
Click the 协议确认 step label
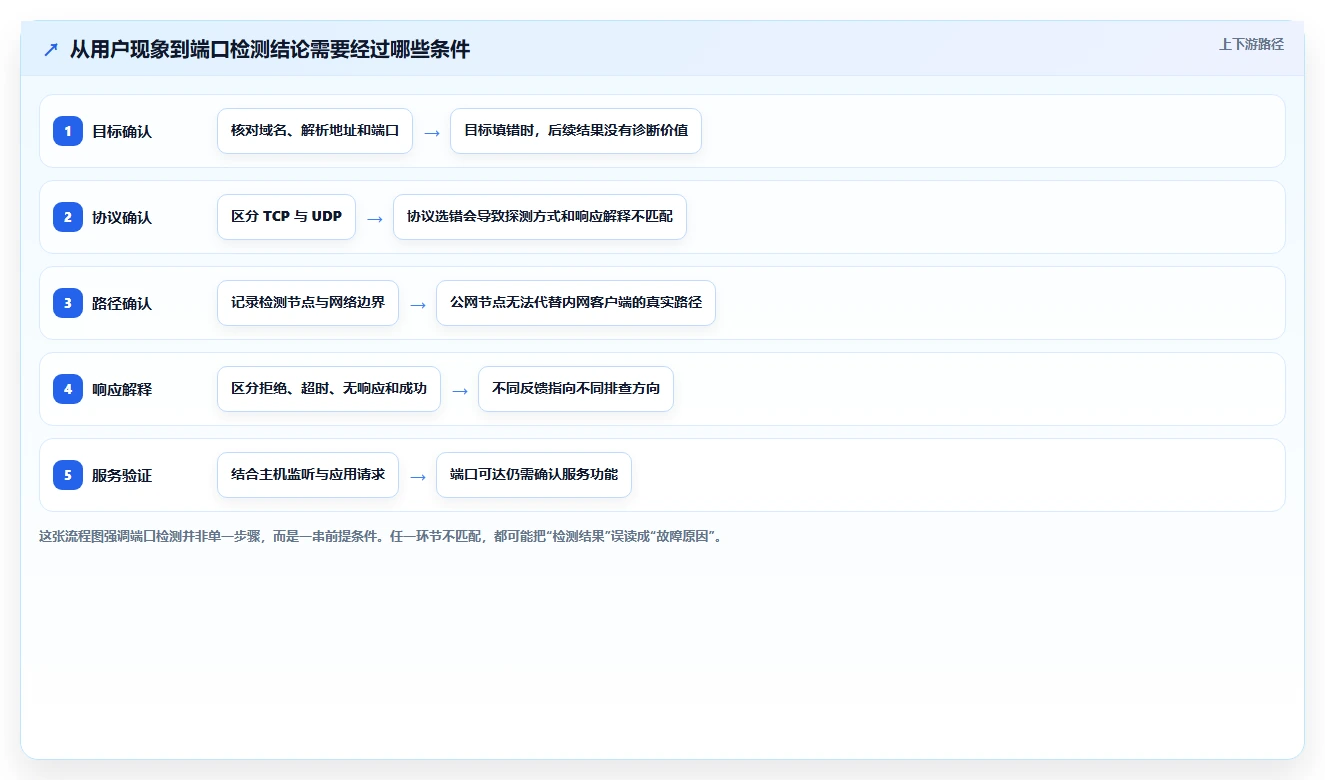(122, 217)
